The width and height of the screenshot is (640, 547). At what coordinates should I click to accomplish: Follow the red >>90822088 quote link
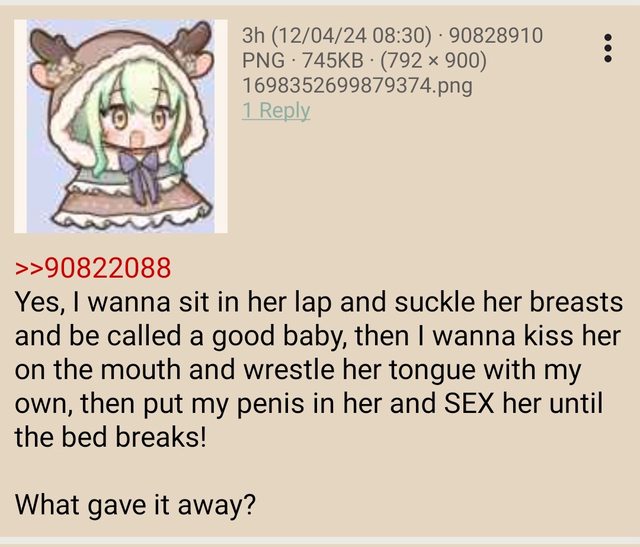pos(93,268)
